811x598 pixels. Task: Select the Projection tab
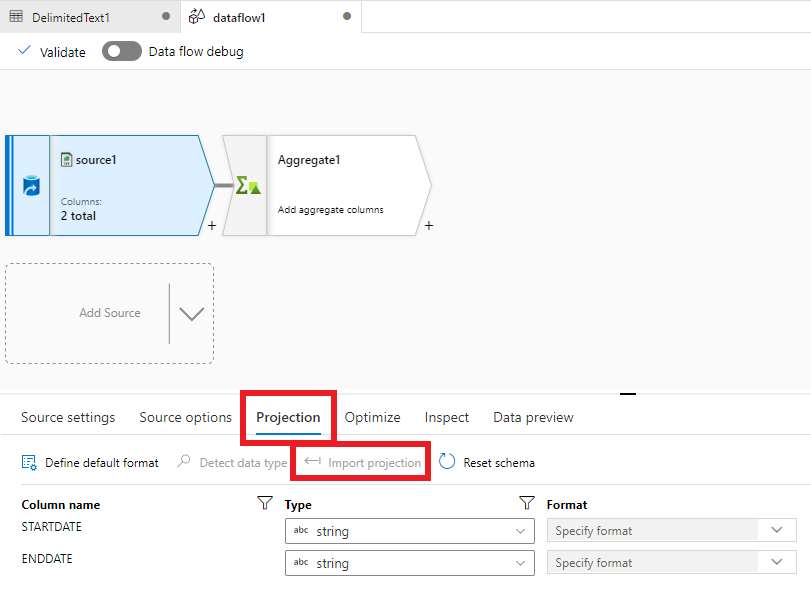point(288,417)
